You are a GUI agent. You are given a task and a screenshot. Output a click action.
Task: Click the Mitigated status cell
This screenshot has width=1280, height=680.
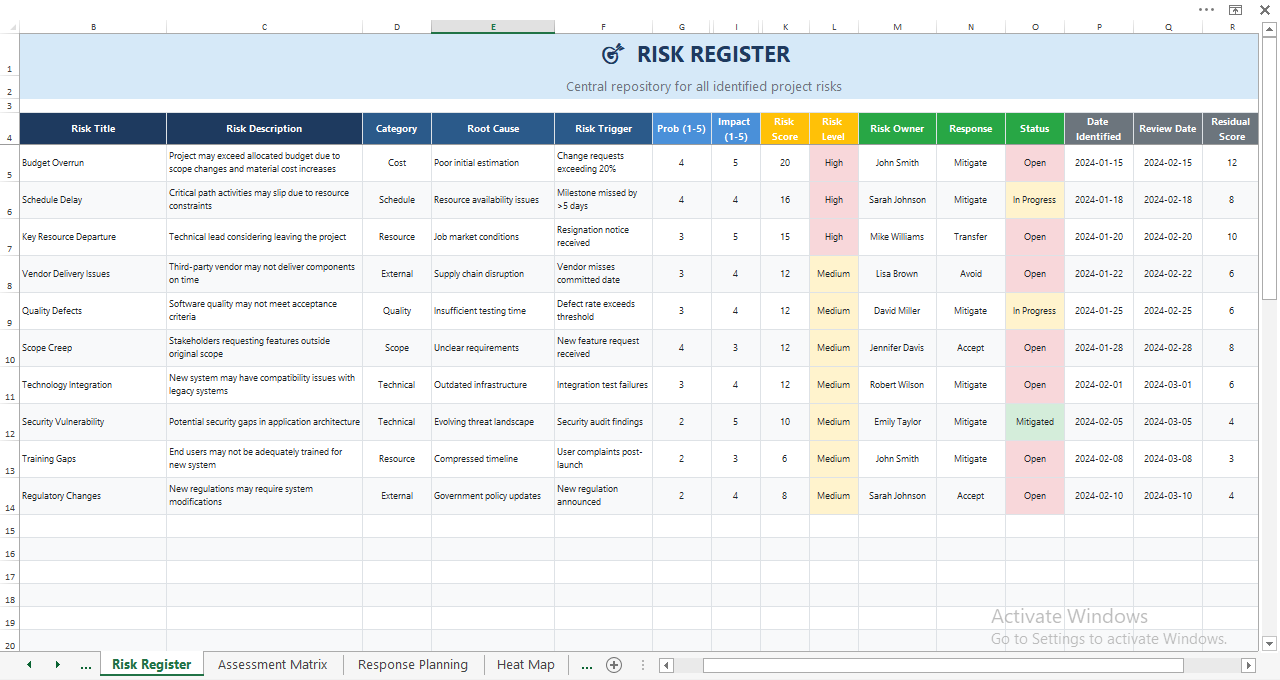pos(1035,422)
